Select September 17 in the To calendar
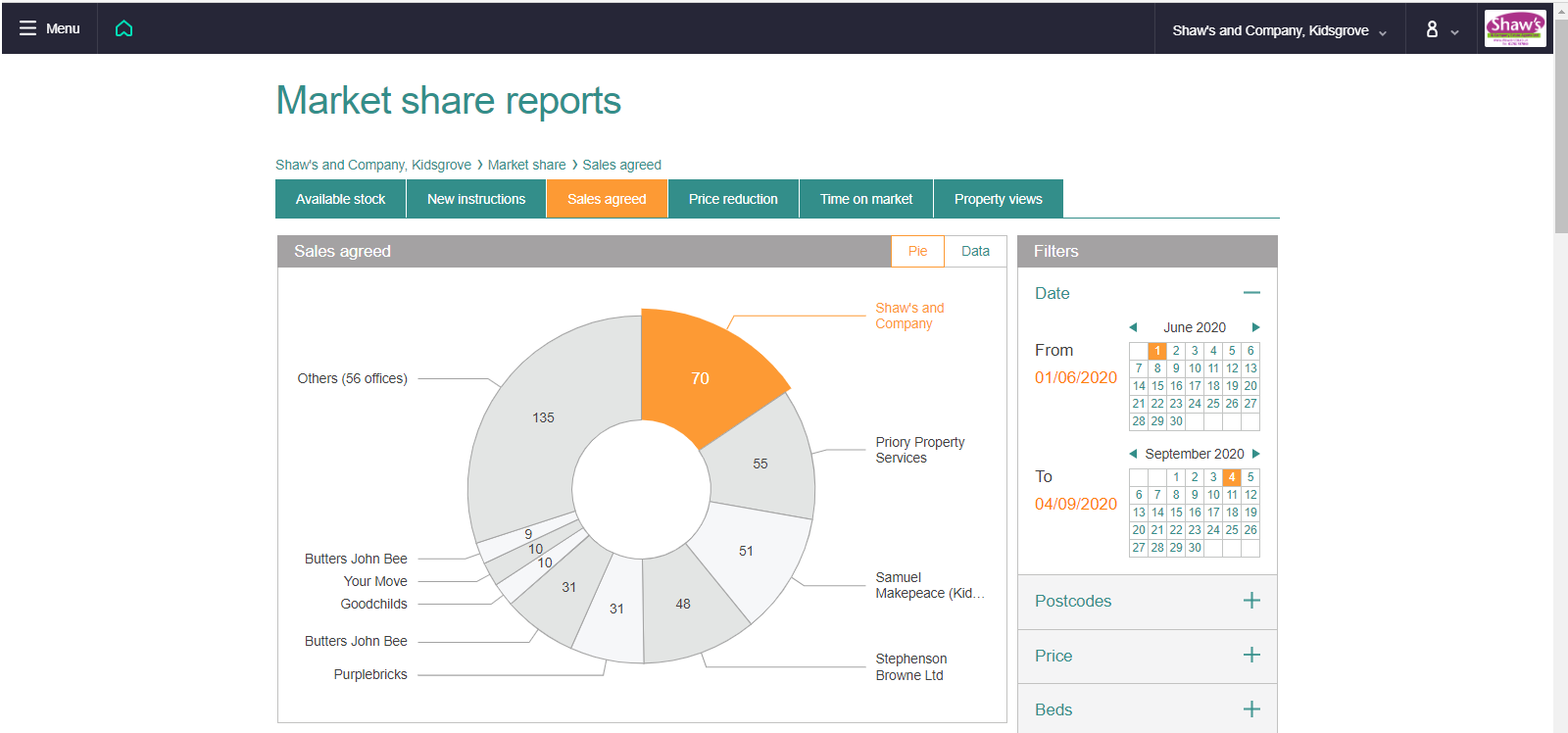This screenshot has height=733, width=1568. pos(1213,513)
